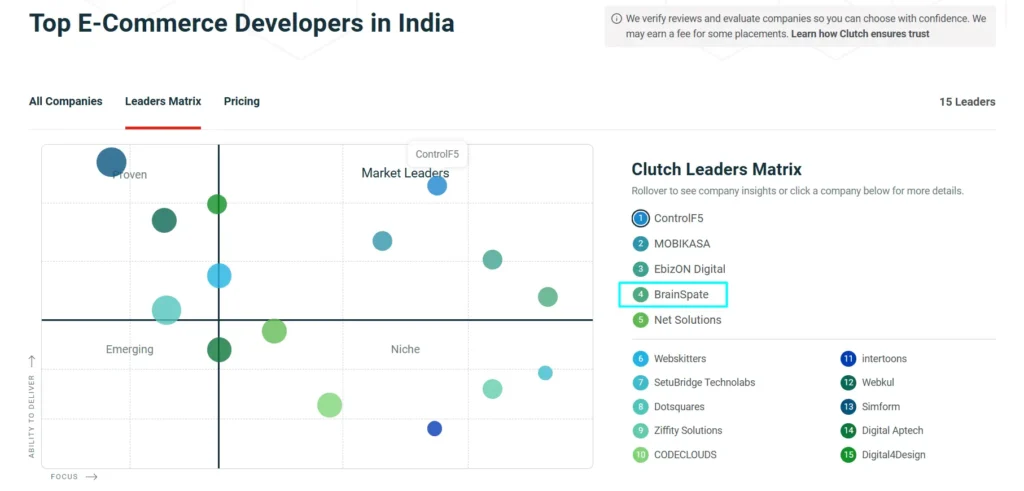Open Webskitters from the company list
1024x491 pixels.
coord(669,358)
